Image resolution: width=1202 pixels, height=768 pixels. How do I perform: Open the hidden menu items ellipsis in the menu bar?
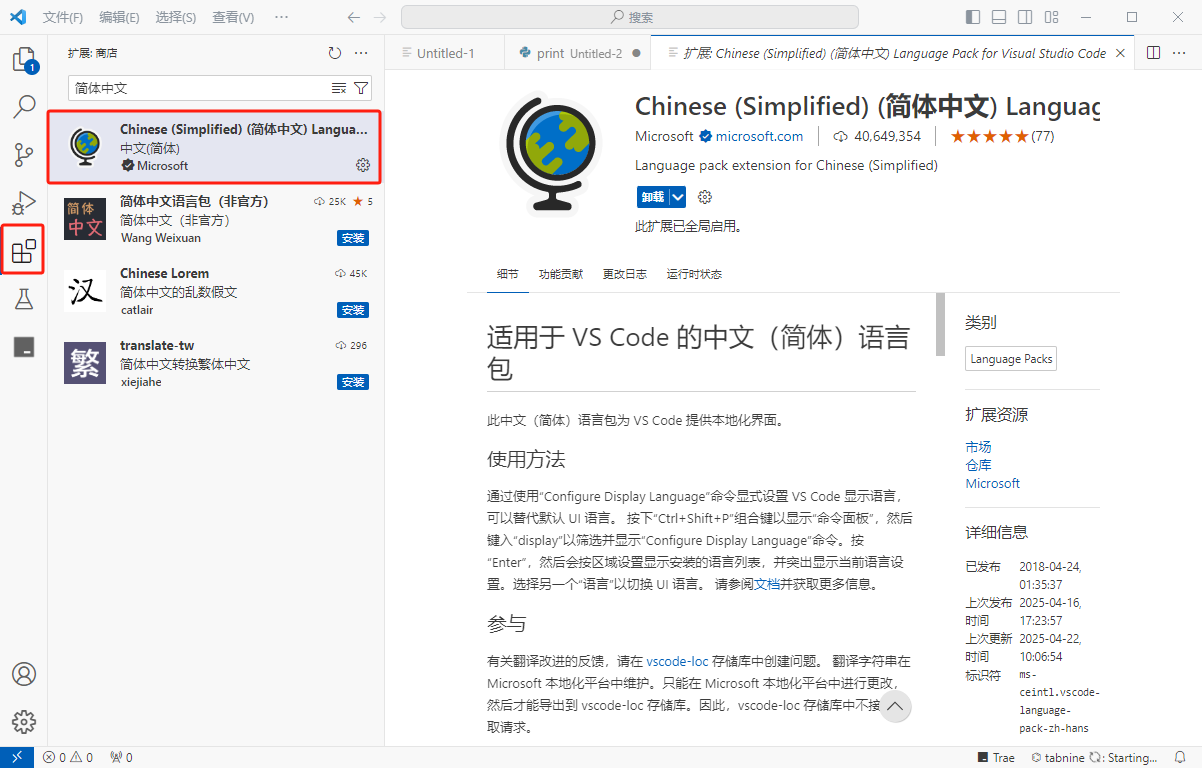coord(281,17)
